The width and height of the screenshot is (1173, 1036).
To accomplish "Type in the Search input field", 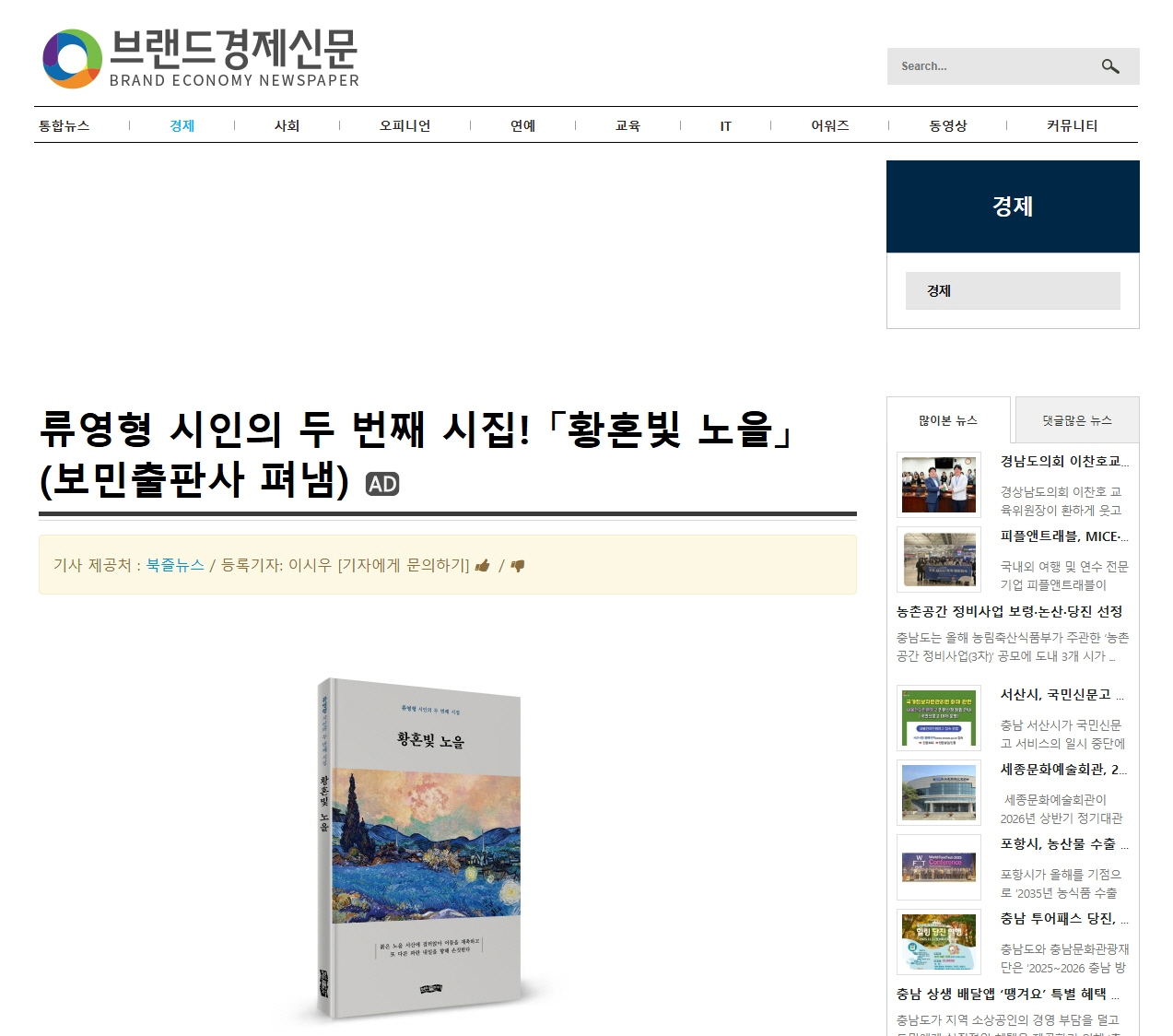I will point(991,66).
